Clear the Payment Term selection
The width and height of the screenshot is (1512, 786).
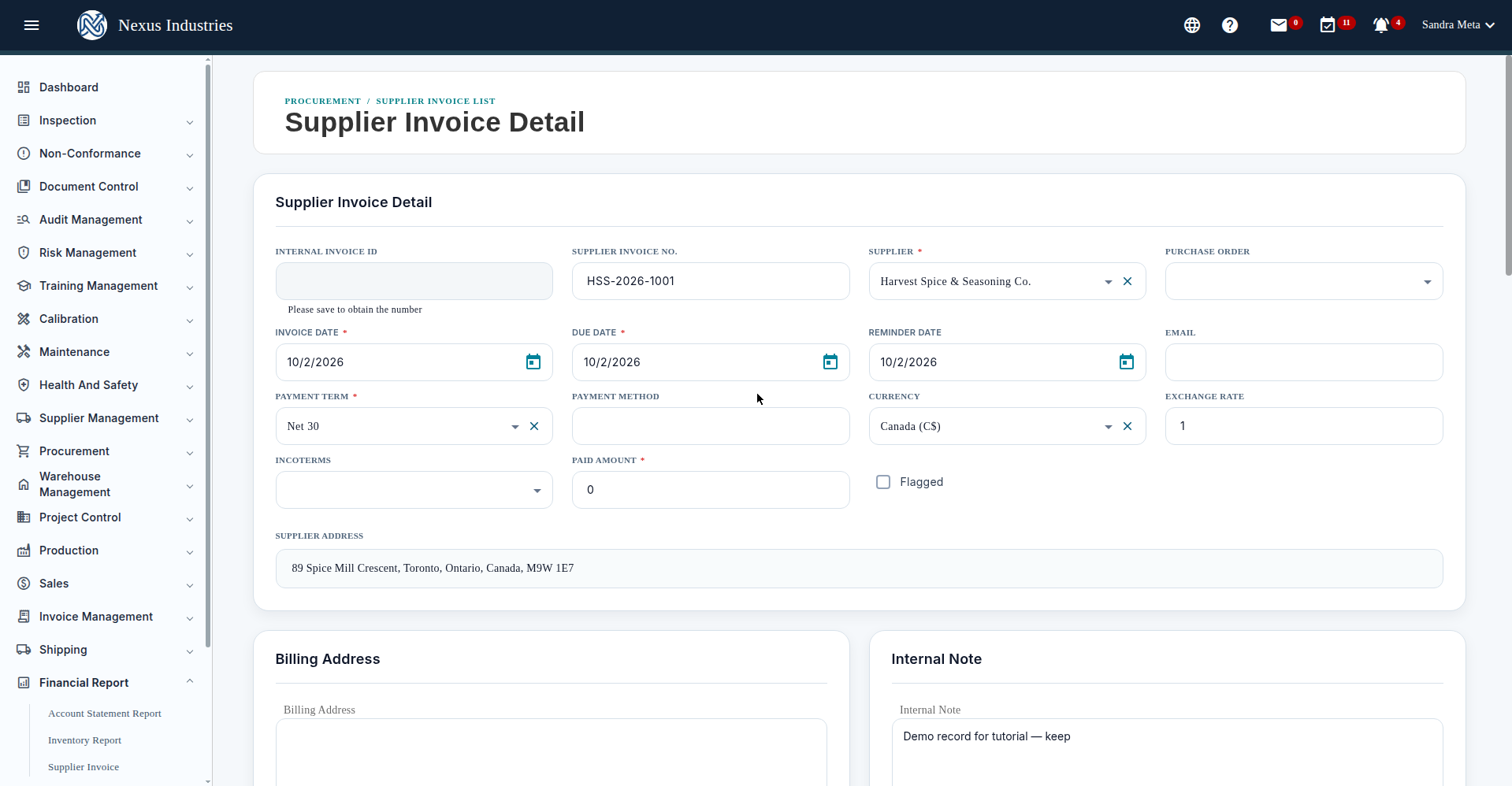tap(534, 426)
